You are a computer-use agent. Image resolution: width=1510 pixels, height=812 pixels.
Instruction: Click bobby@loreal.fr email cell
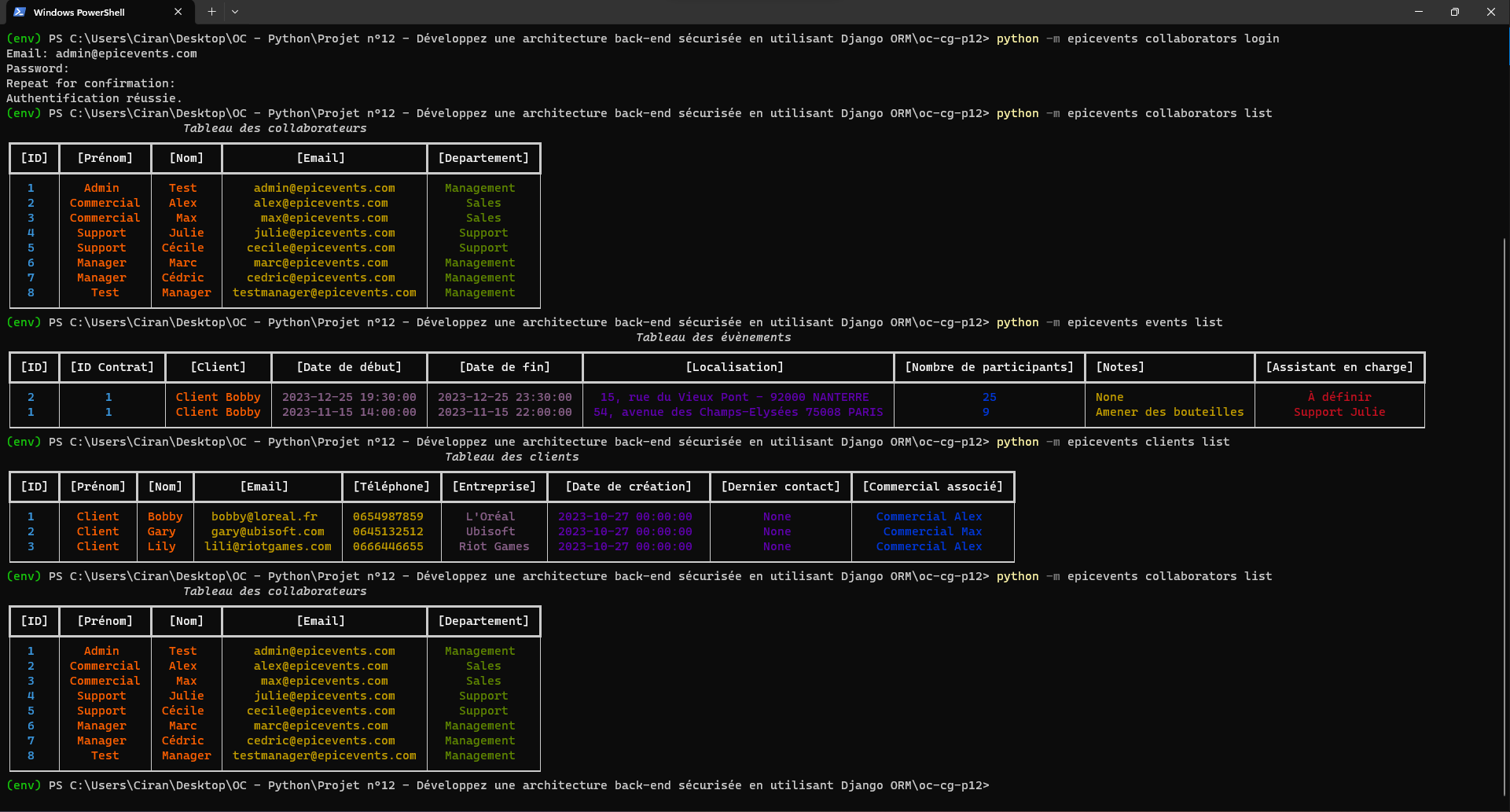click(x=264, y=516)
